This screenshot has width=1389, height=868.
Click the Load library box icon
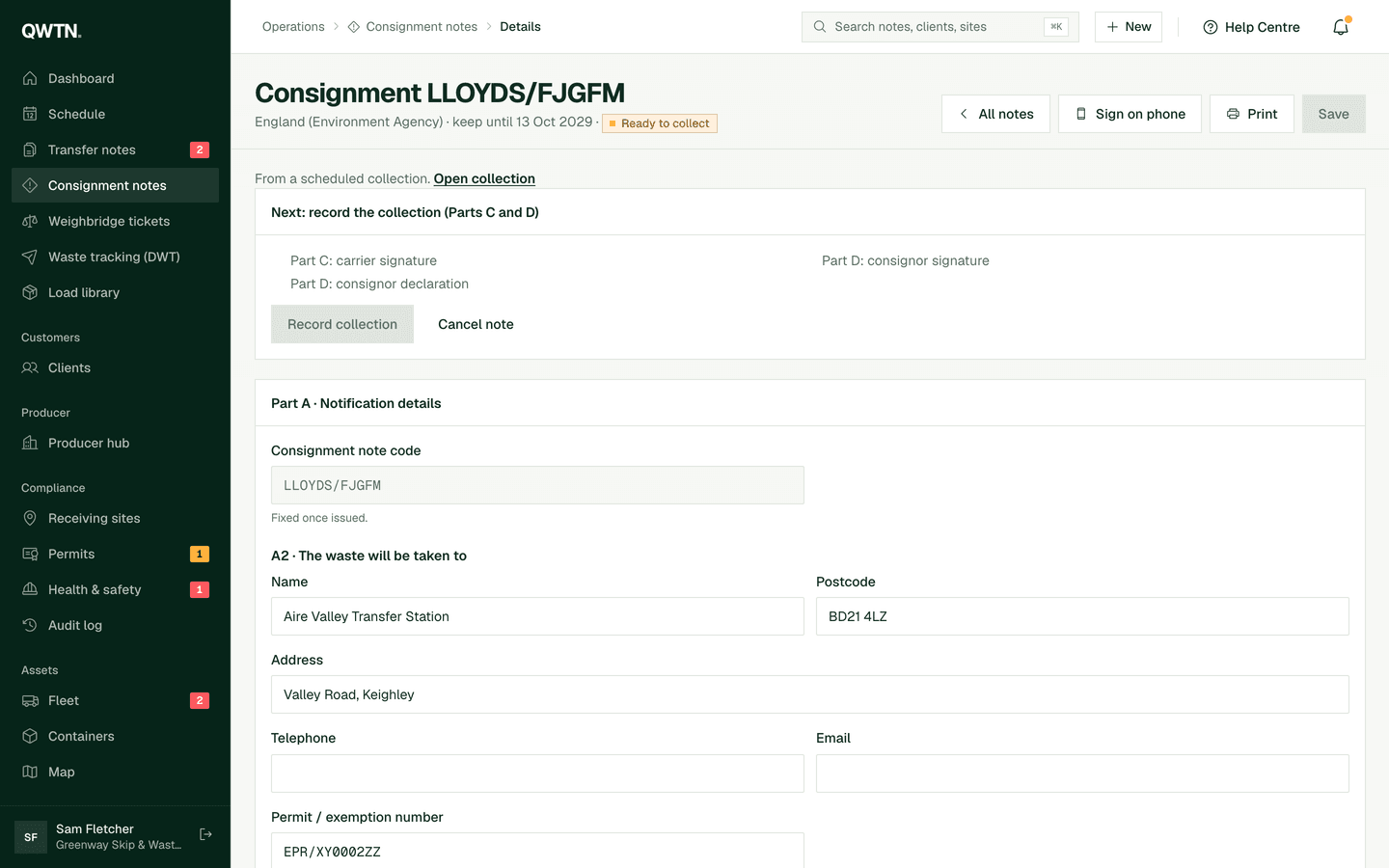pos(30,292)
